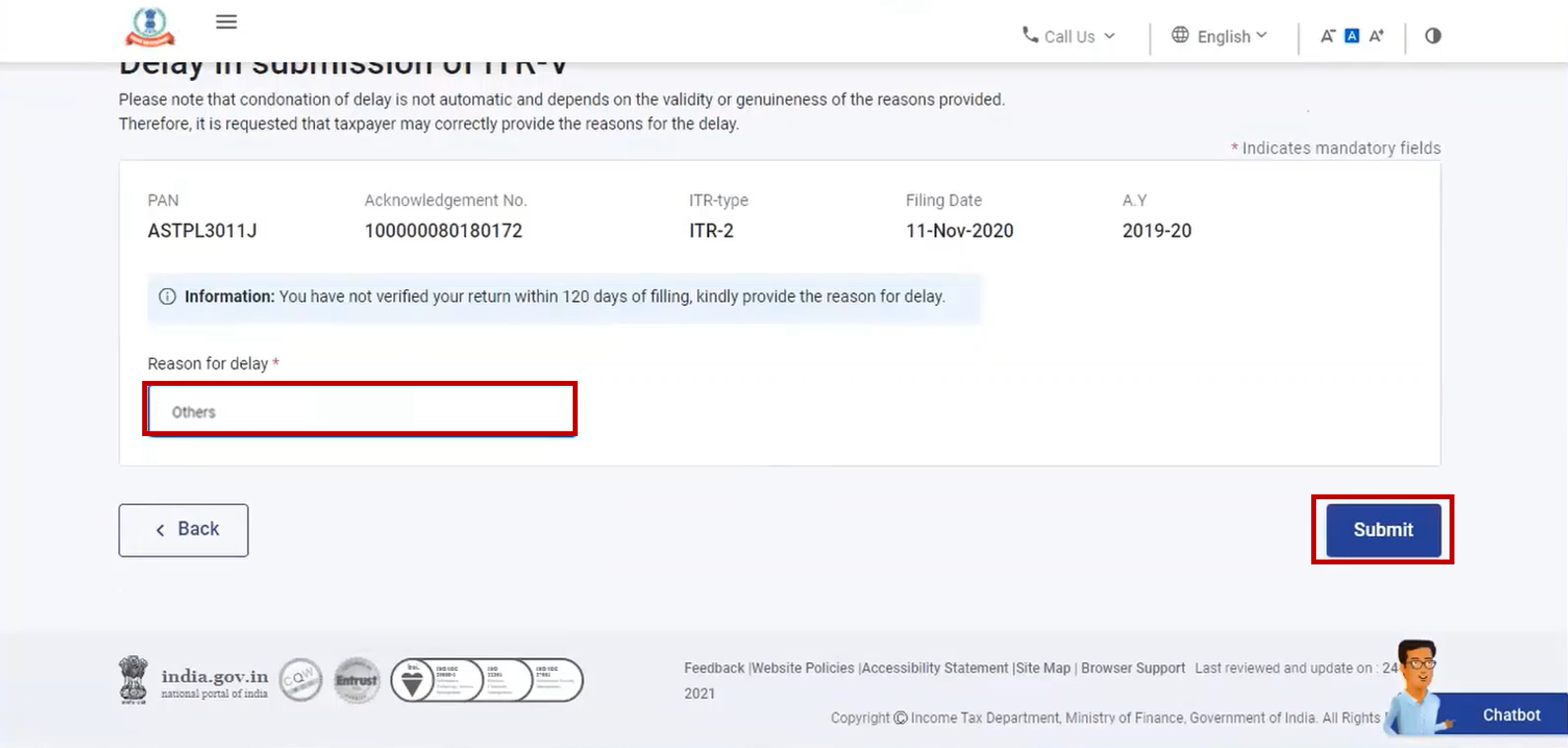This screenshot has height=748, width=1568.
Task: Open the English language dropdown
Action: pos(1218,36)
